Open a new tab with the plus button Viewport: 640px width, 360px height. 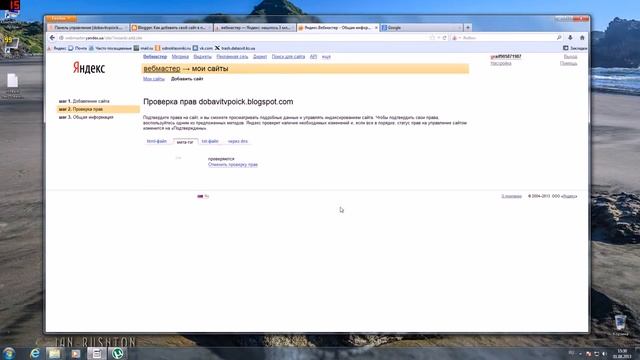(x=468, y=27)
